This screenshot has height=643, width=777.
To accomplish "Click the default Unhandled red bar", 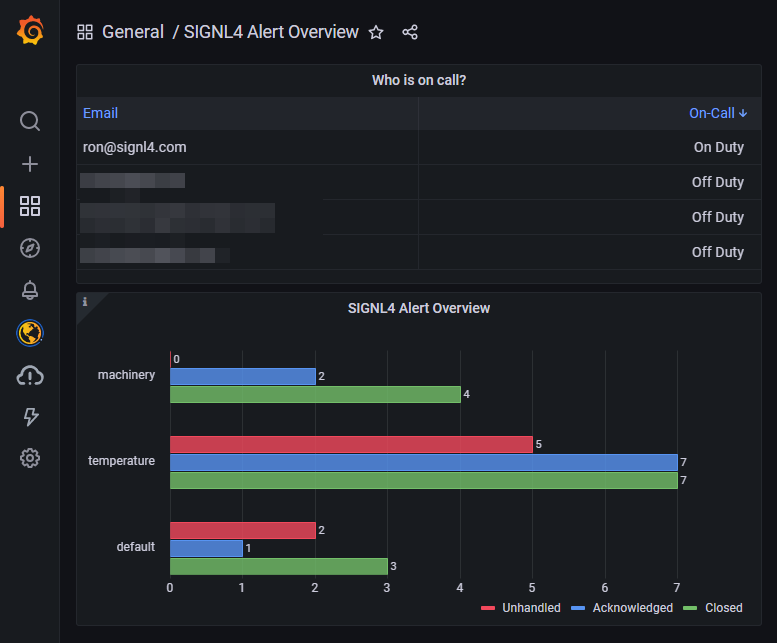I will 243,531.
